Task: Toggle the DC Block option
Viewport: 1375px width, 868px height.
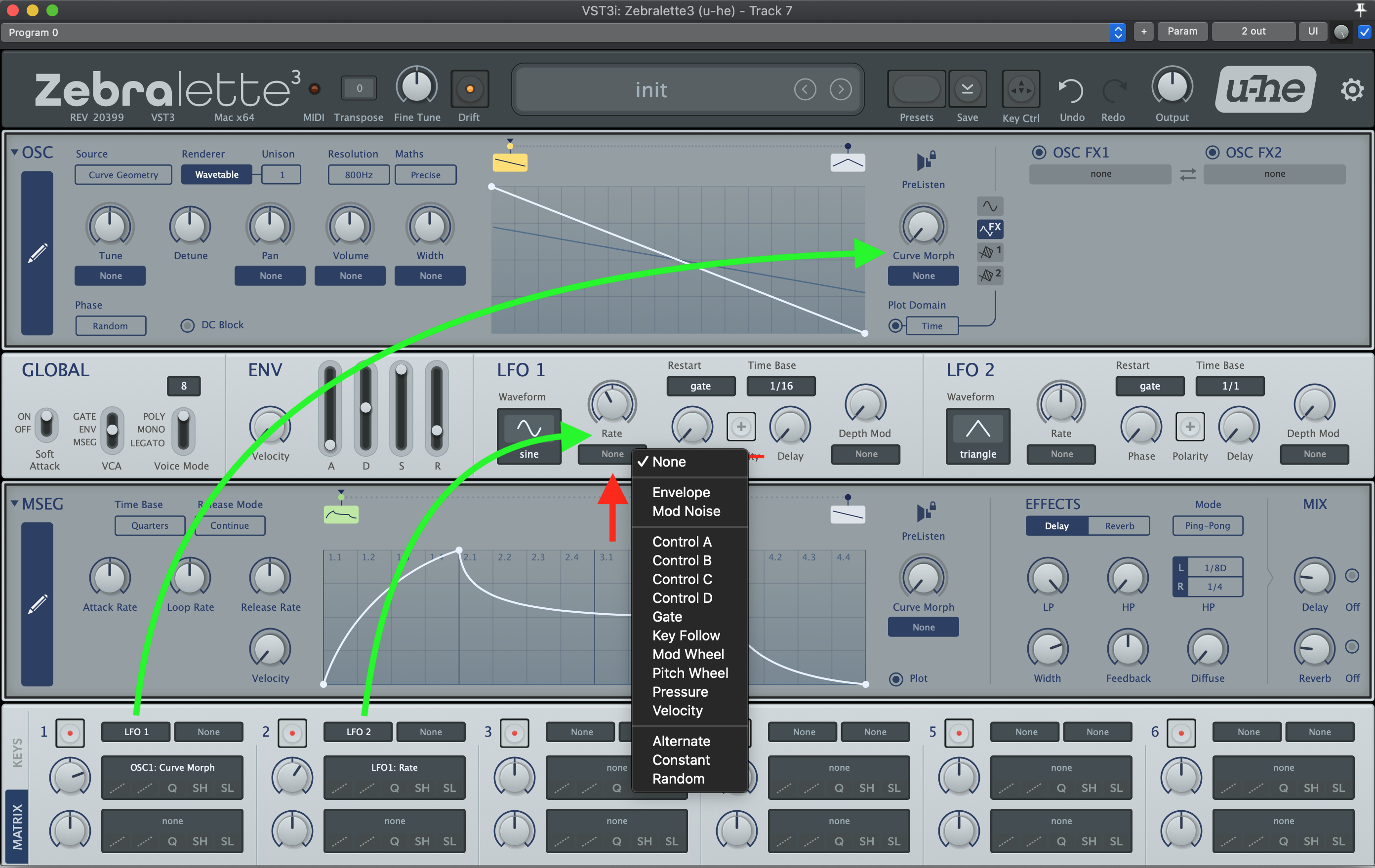Action: point(187,325)
